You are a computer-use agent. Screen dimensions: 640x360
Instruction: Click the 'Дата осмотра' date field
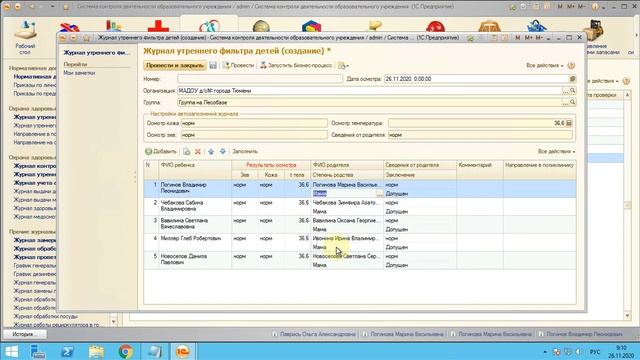(476, 79)
